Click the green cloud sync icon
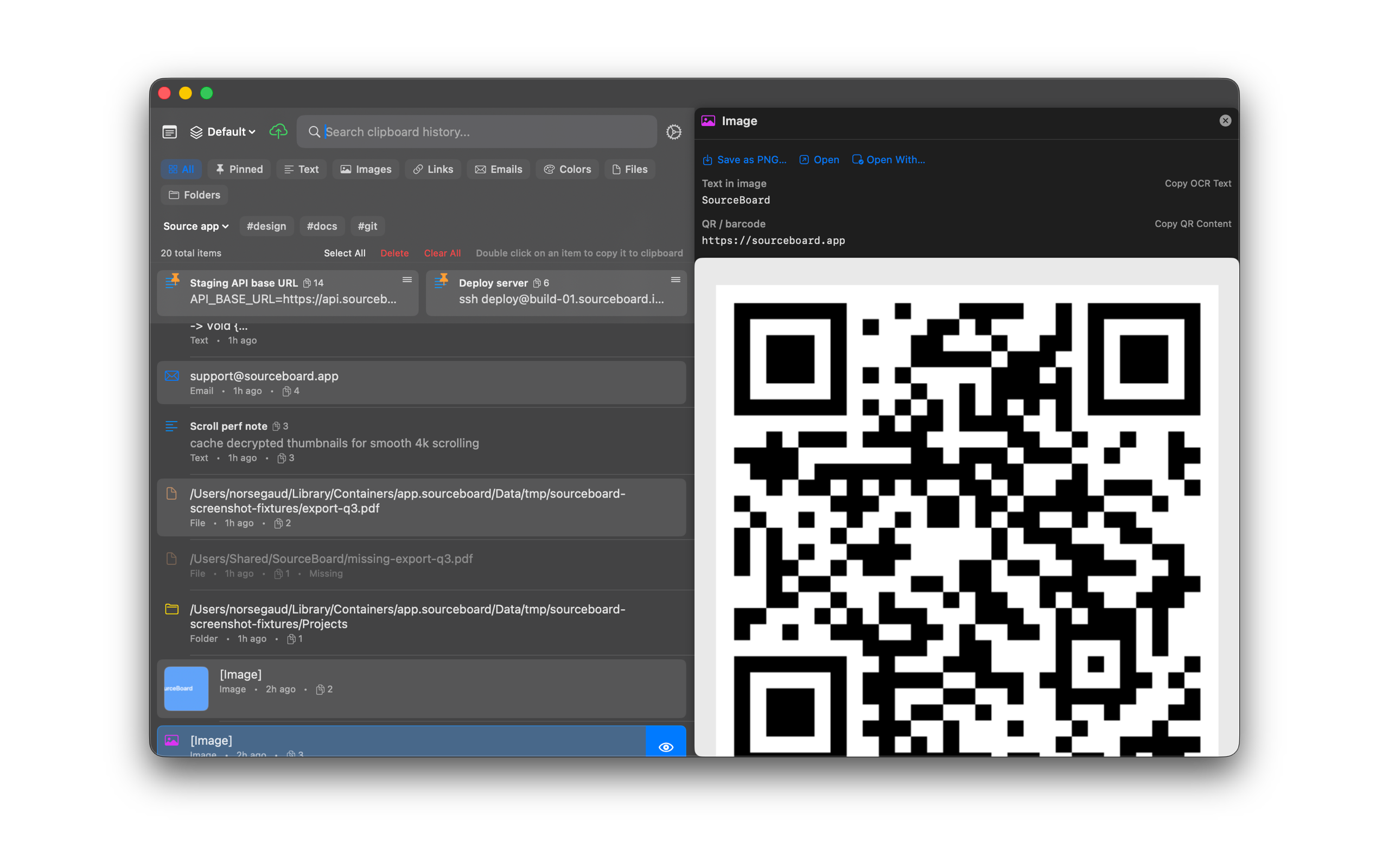 click(278, 131)
